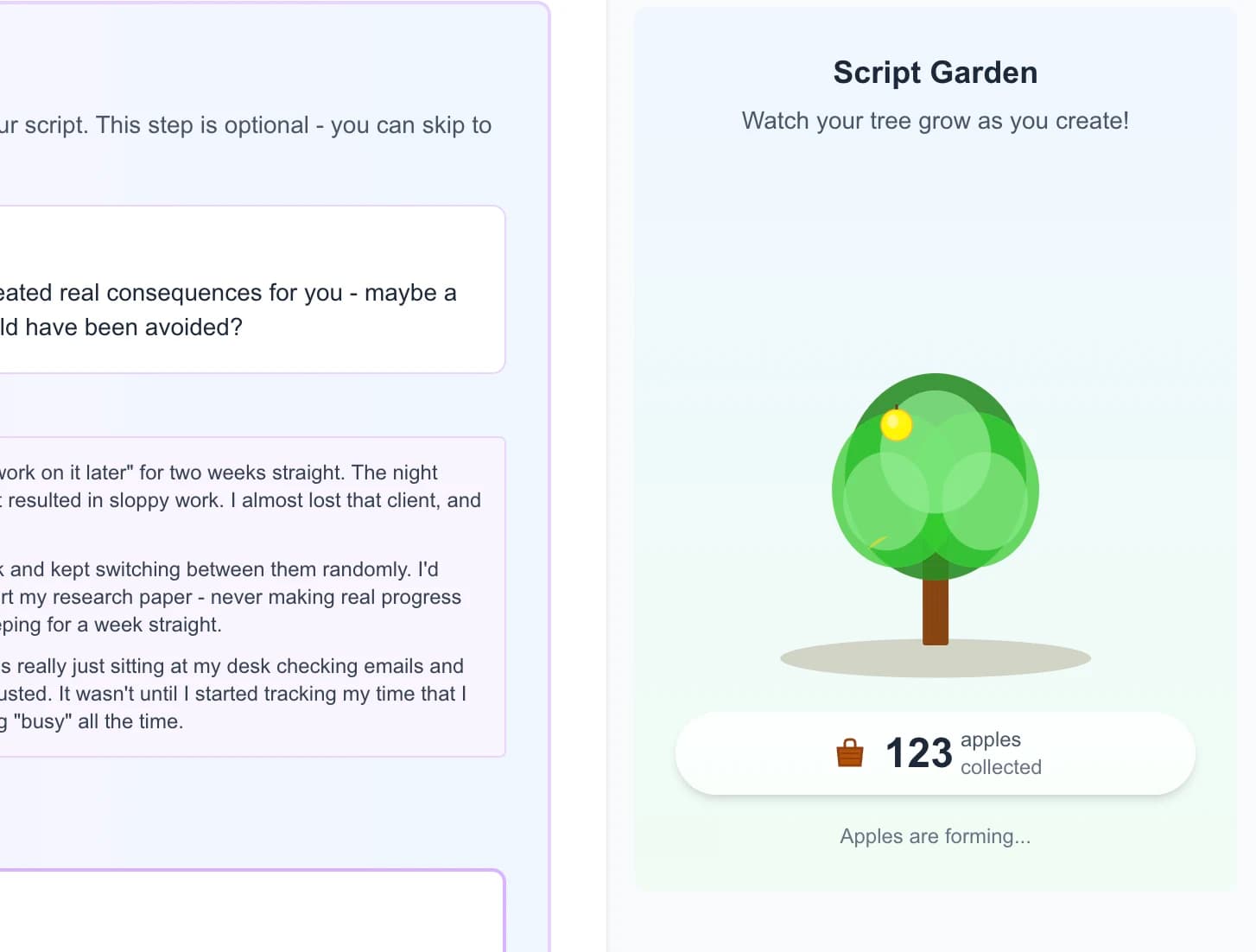Click the apples collected counter pill

pos(936,752)
